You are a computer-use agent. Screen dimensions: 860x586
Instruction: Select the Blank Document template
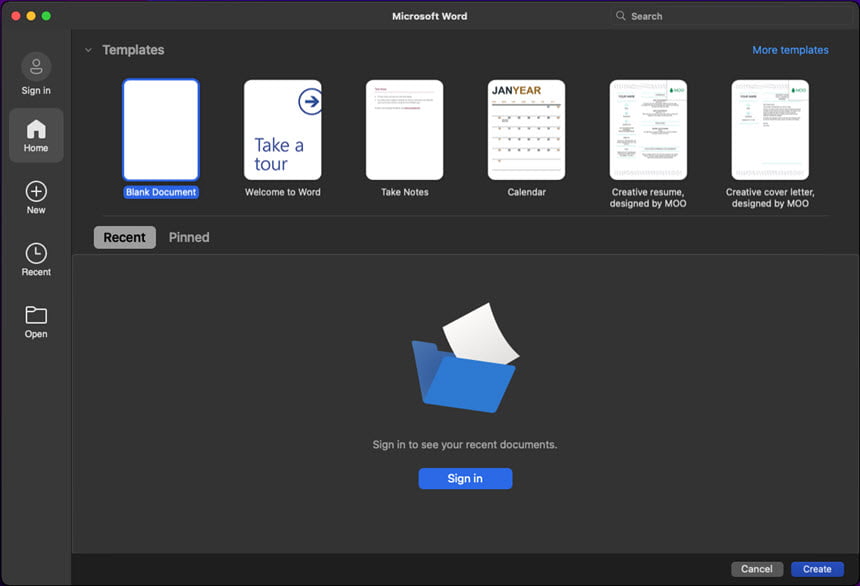tap(161, 130)
